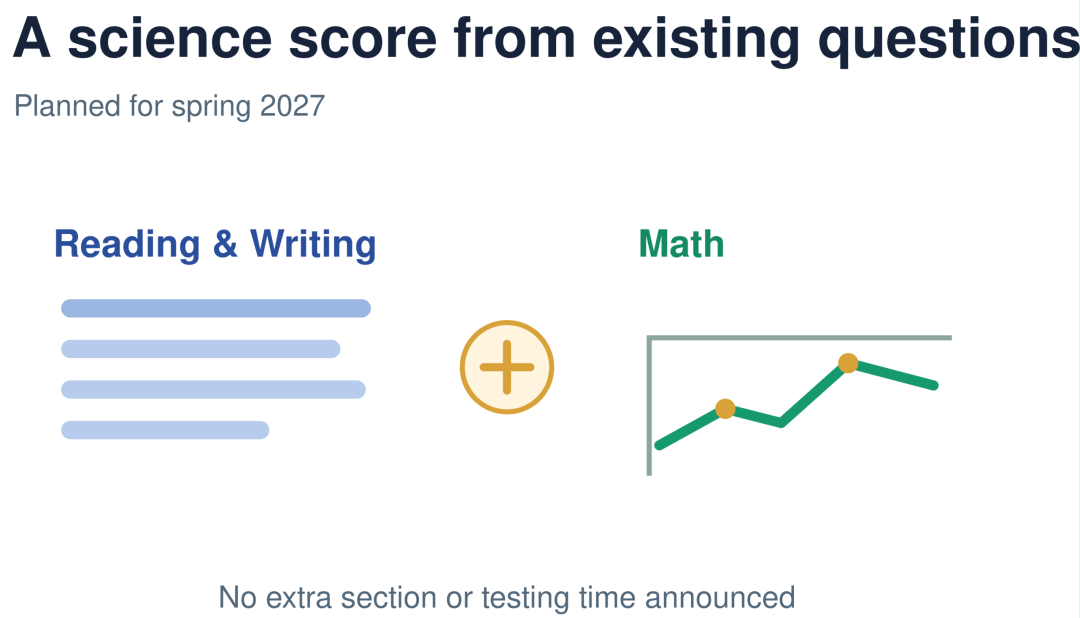Select the darkest, longest blue text bar
The image size is (1080, 618).
(x=216, y=308)
